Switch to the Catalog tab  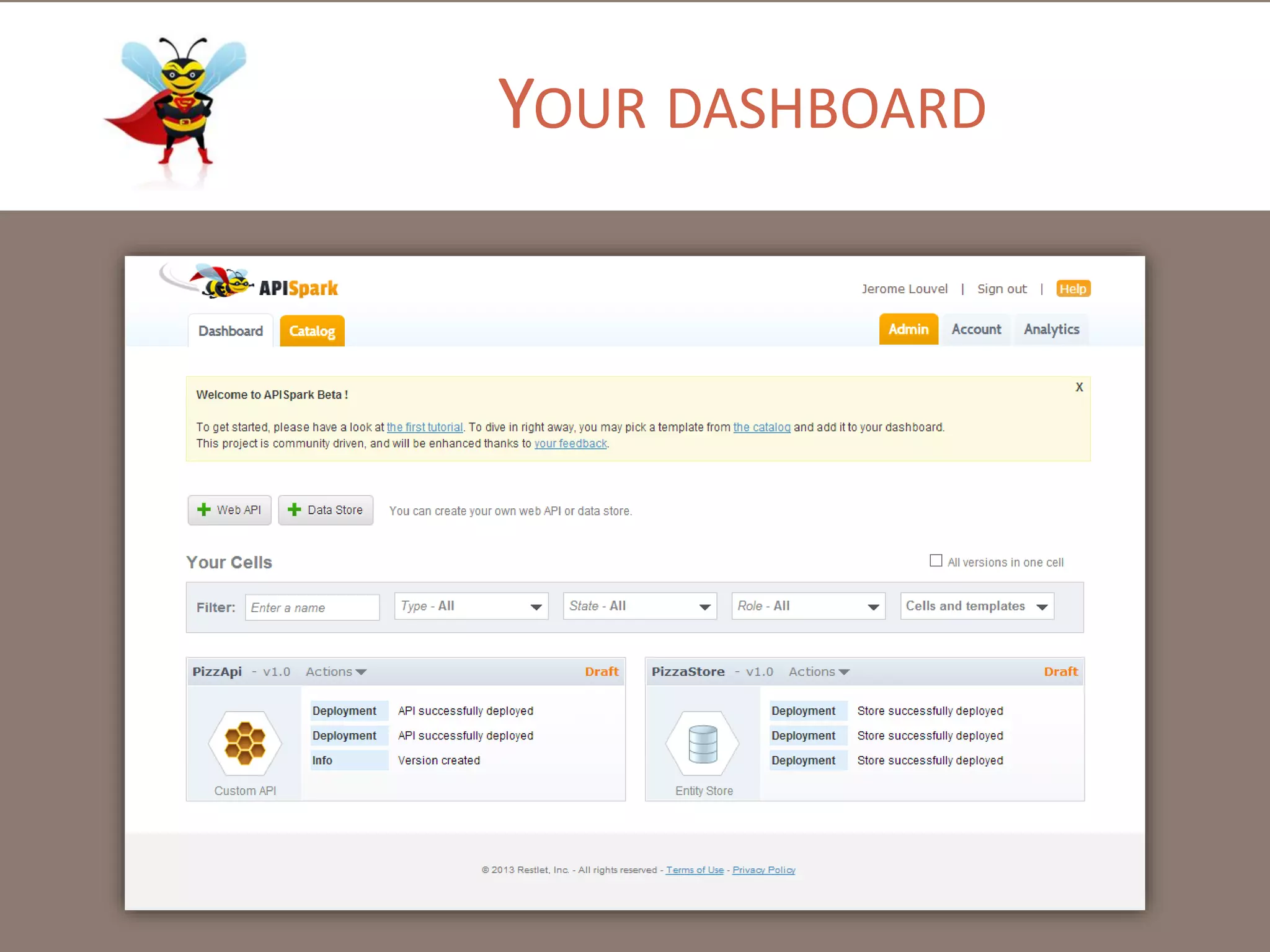312,331
